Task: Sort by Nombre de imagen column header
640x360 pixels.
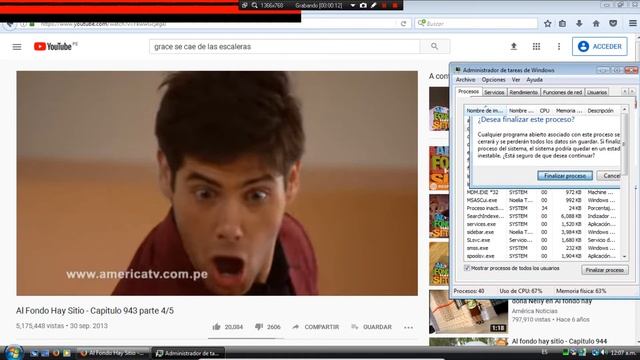Action: [485, 110]
